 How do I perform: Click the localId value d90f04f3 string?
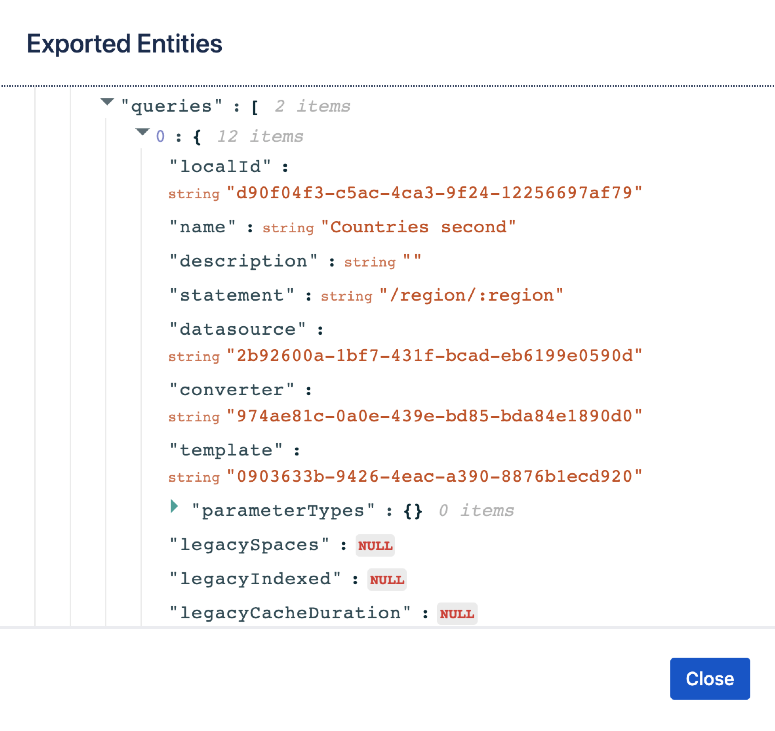click(434, 193)
